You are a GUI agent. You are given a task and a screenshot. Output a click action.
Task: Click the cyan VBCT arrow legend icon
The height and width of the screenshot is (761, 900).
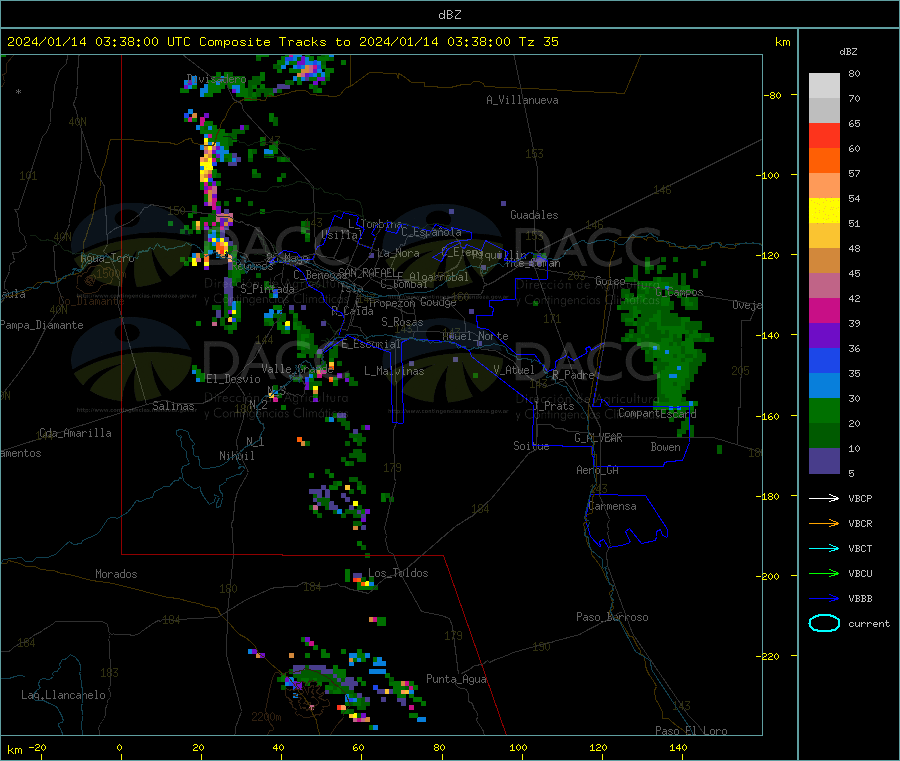(x=824, y=549)
